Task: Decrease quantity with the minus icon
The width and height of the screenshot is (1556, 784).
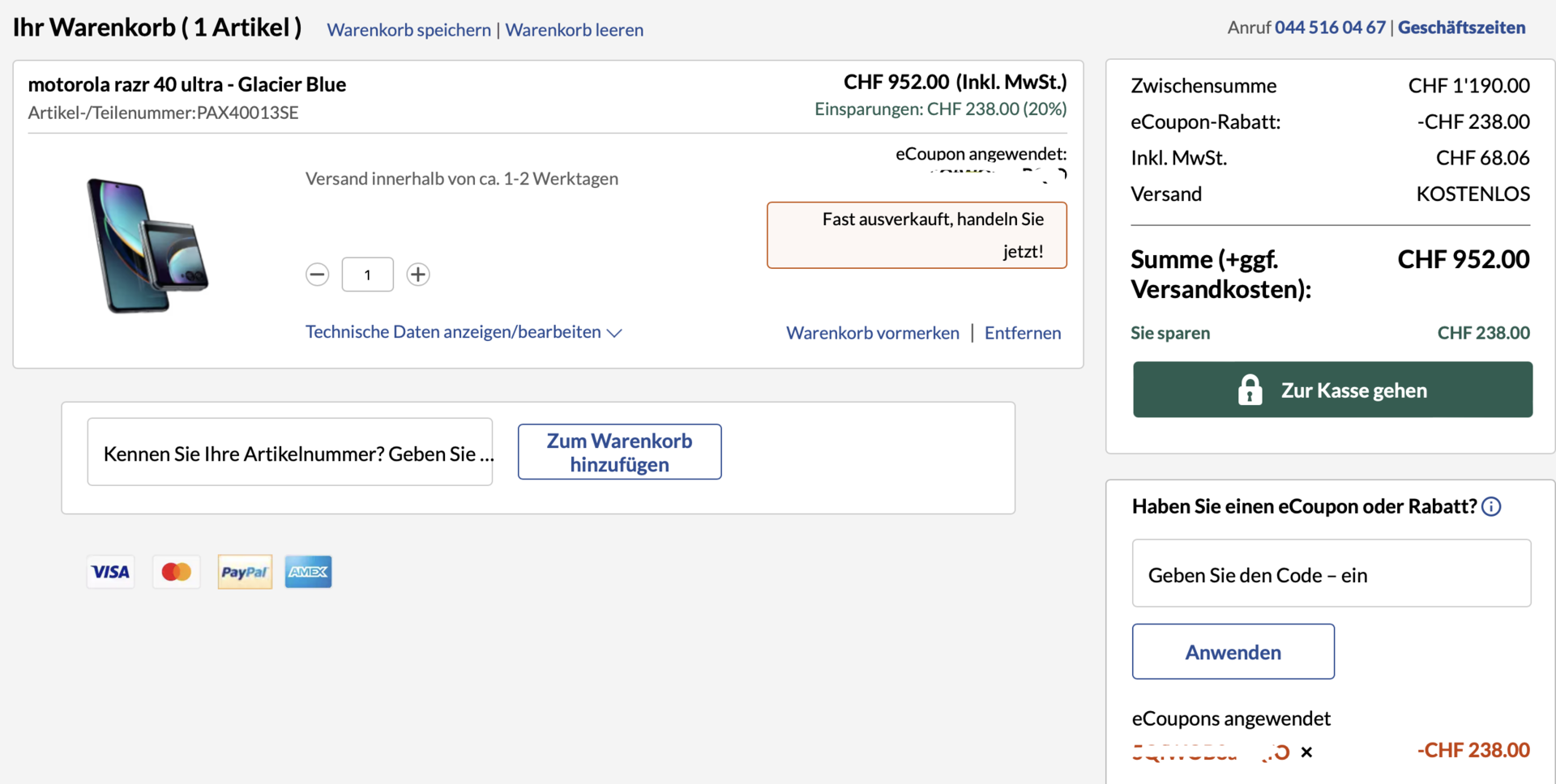Action: [317, 275]
